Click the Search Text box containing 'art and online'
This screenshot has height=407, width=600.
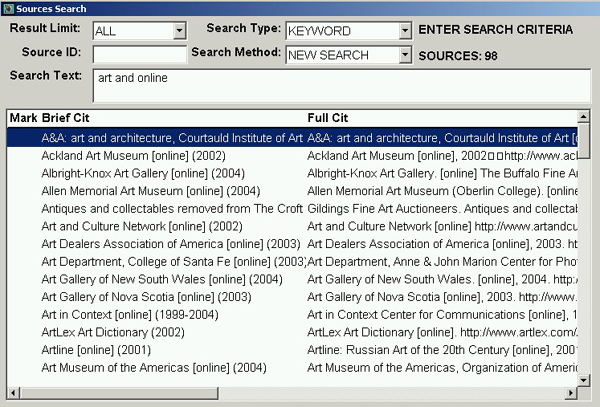[x=342, y=86]
